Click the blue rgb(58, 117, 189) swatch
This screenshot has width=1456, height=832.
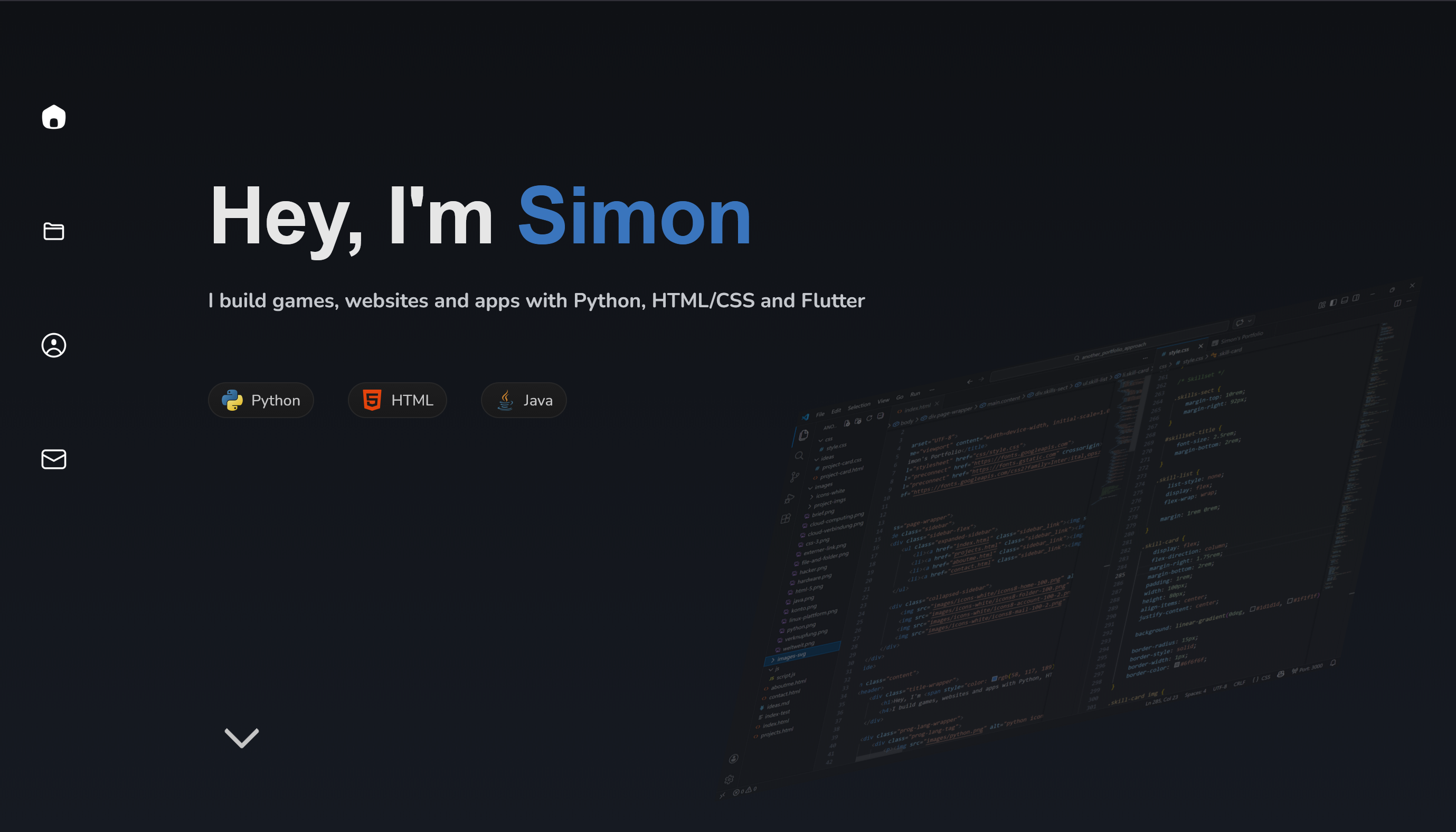click(994, 678)
